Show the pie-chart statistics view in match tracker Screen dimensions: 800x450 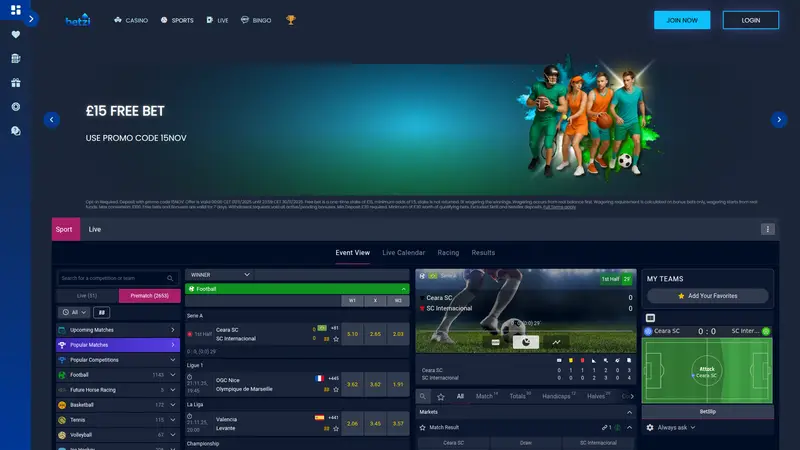(526, 342)
